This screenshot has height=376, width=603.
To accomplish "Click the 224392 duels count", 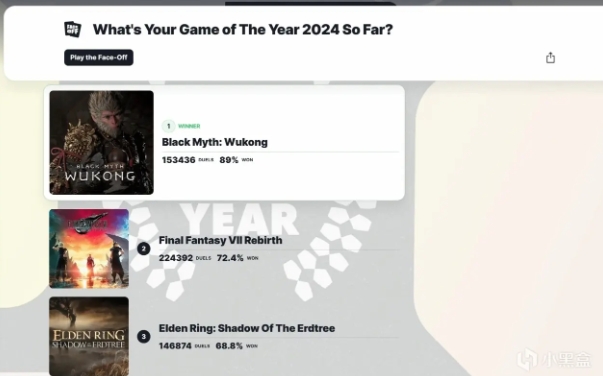I will (x=176, y=258).
